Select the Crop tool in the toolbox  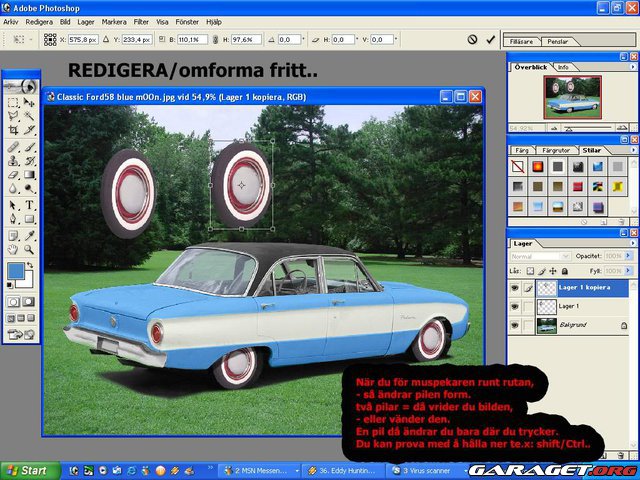click(13, 131)
